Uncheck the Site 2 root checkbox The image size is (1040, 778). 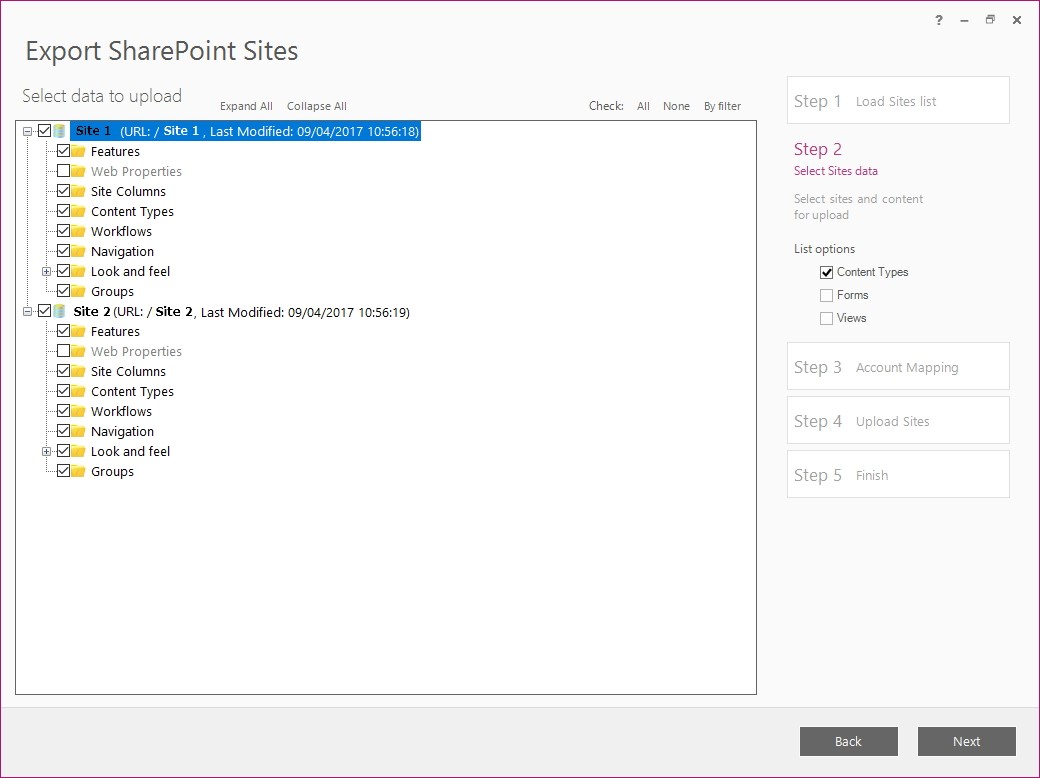click(x=44, y=310)
